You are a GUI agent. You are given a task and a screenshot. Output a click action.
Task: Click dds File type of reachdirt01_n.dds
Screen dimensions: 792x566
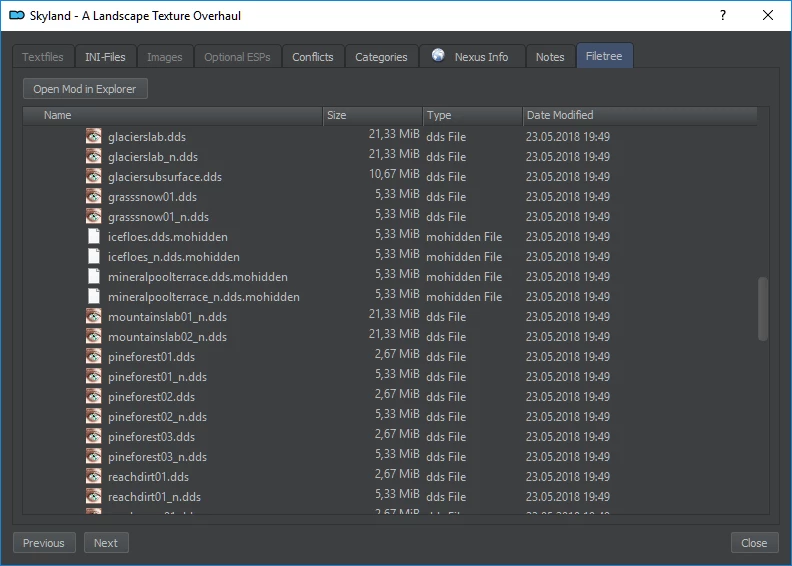[446, 497]
